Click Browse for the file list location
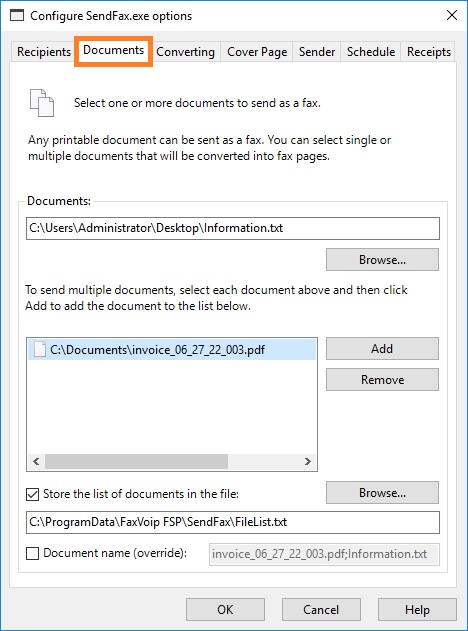 (382, 493)
